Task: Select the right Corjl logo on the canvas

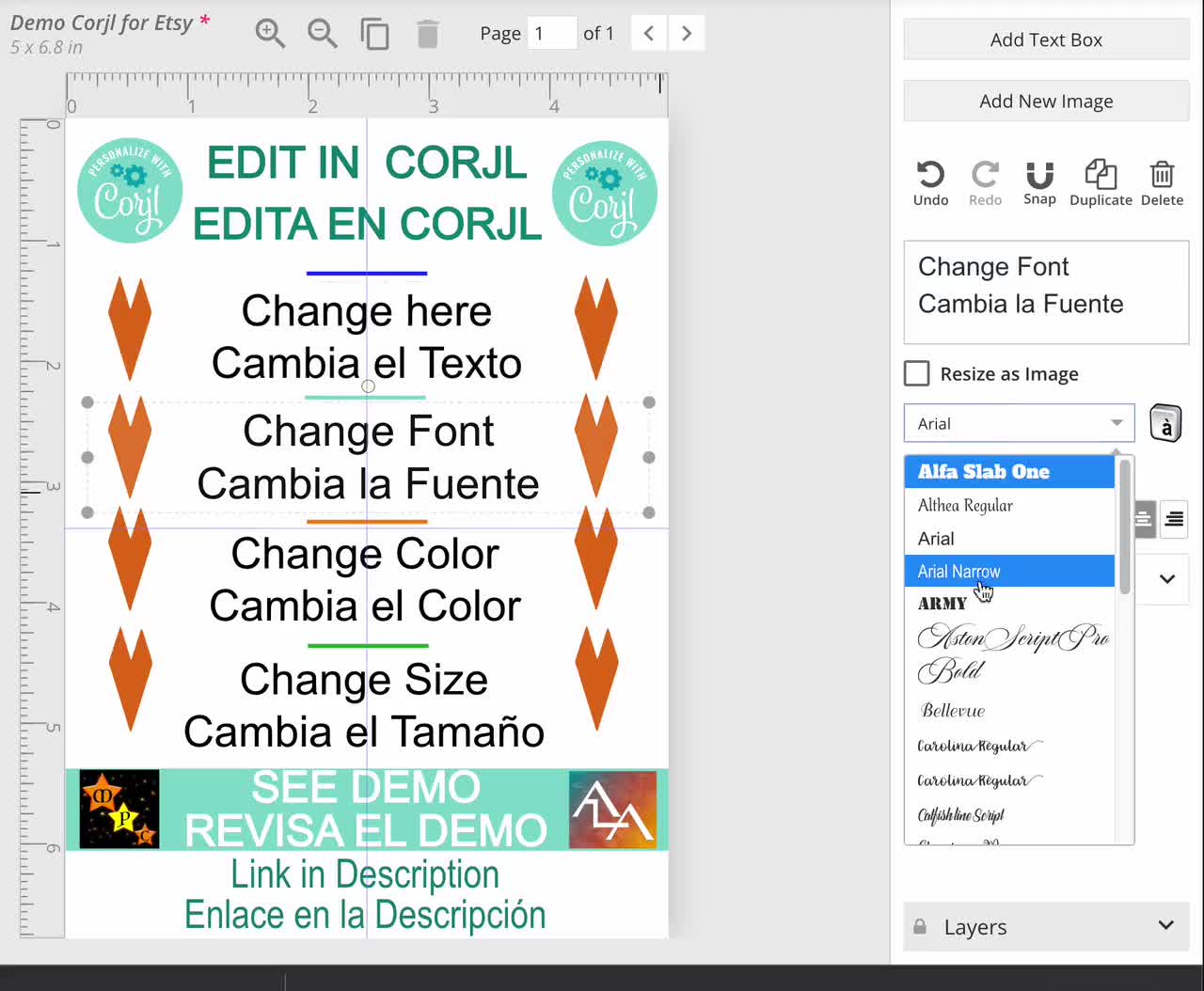Action: tap(605, 193)
